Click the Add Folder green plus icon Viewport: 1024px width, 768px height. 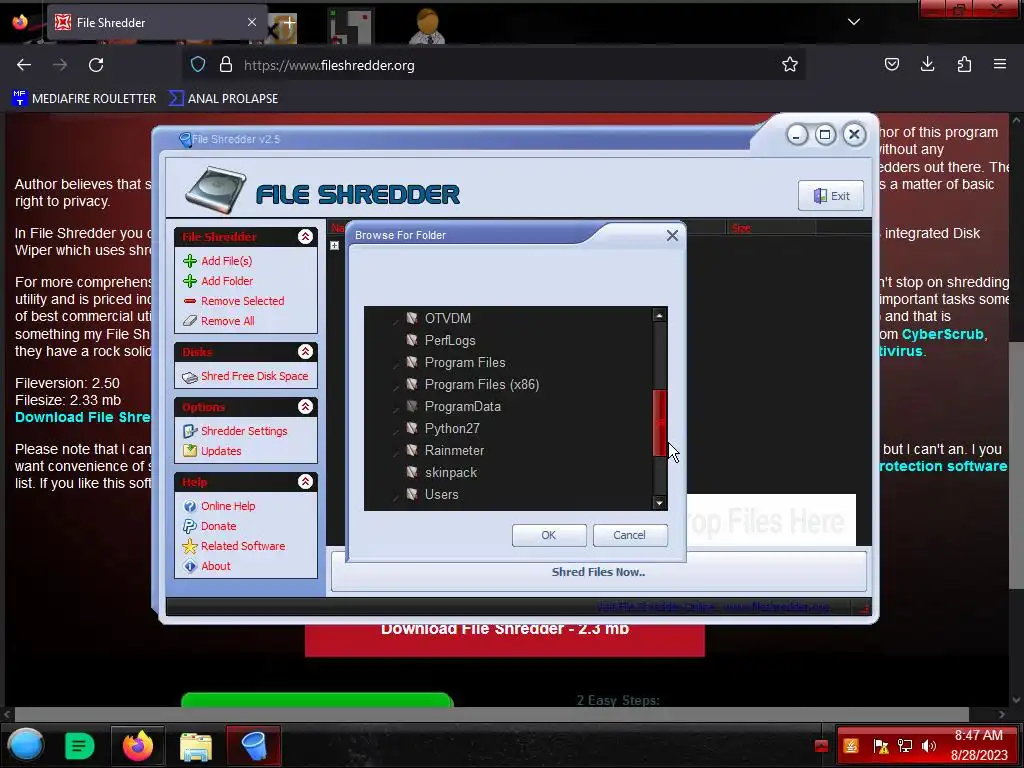click(x=189, y=281)
